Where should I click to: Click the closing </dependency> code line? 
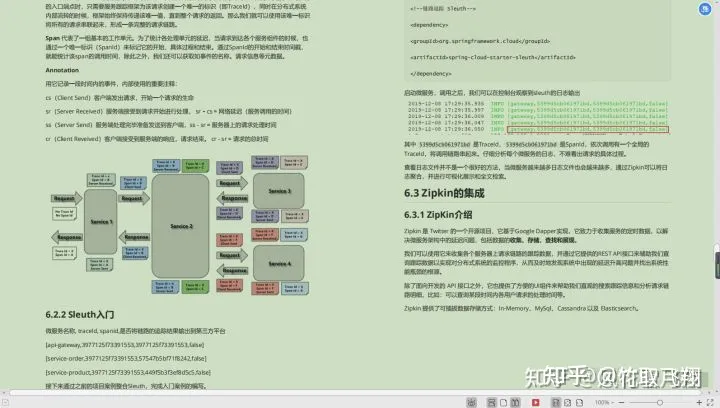pos(431,73)
